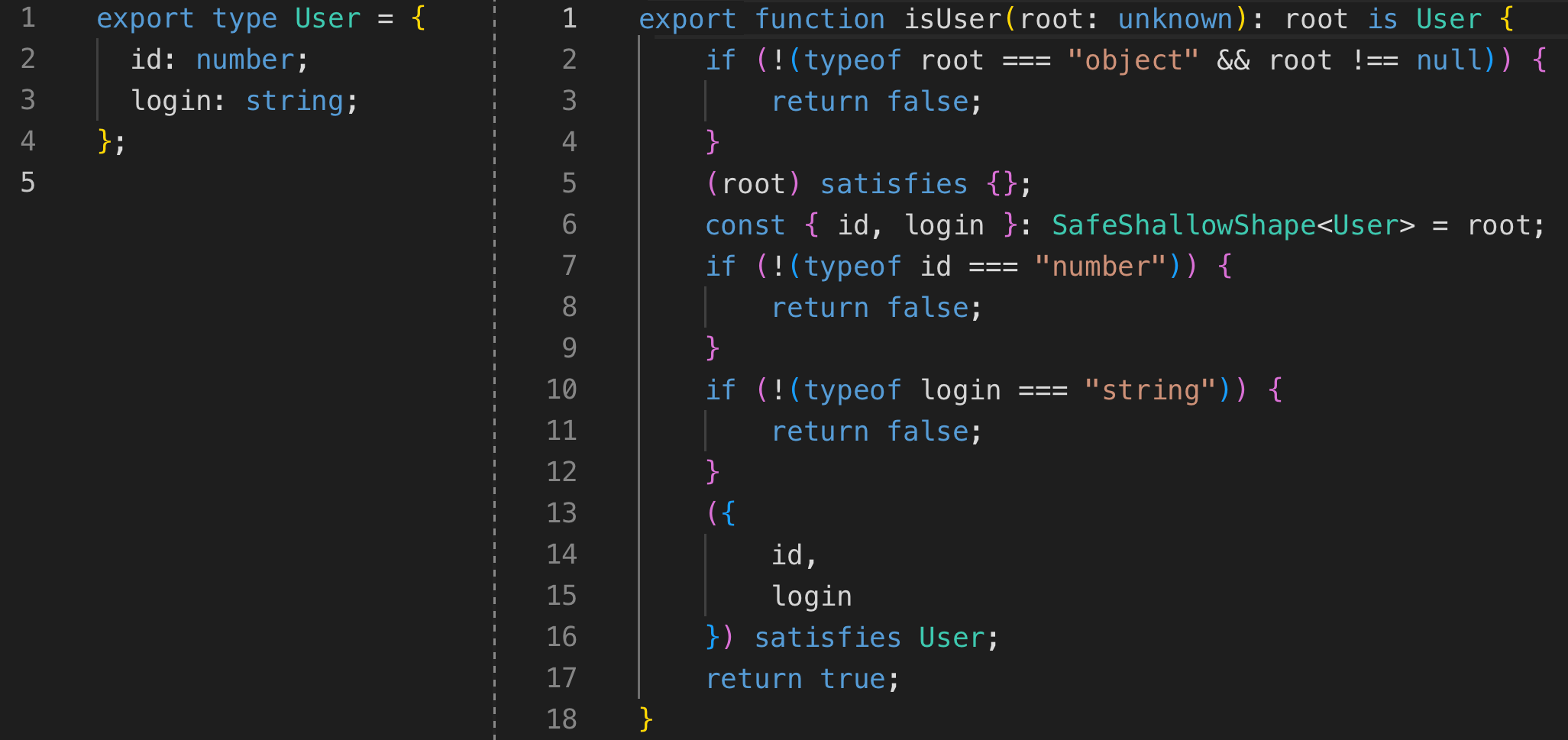Click the string "object" on right pane line 2
Image resolution: width=1568 pixels, height=740 pixels.
coord(1132,60)
